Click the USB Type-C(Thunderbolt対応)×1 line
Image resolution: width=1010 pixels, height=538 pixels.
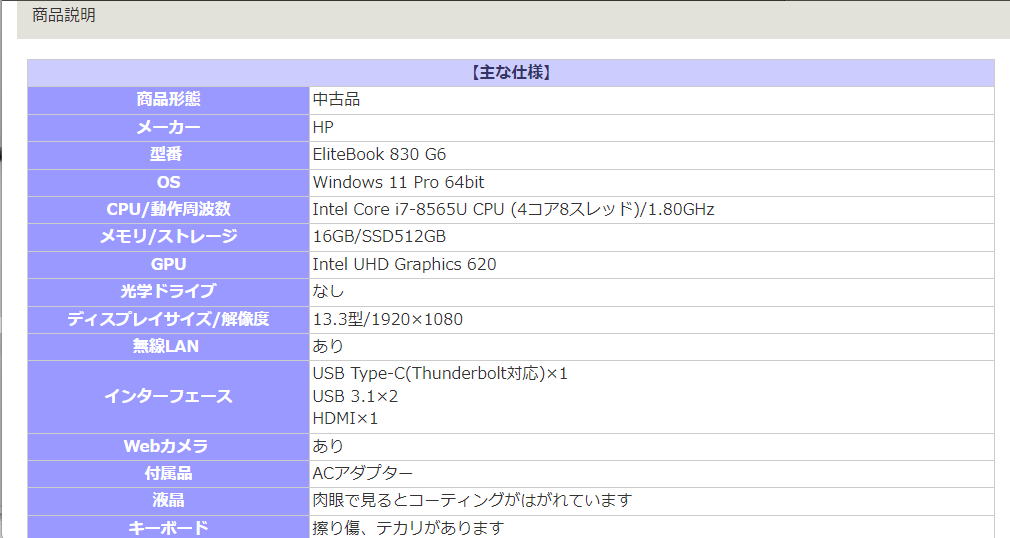click(x=440, y=374)
